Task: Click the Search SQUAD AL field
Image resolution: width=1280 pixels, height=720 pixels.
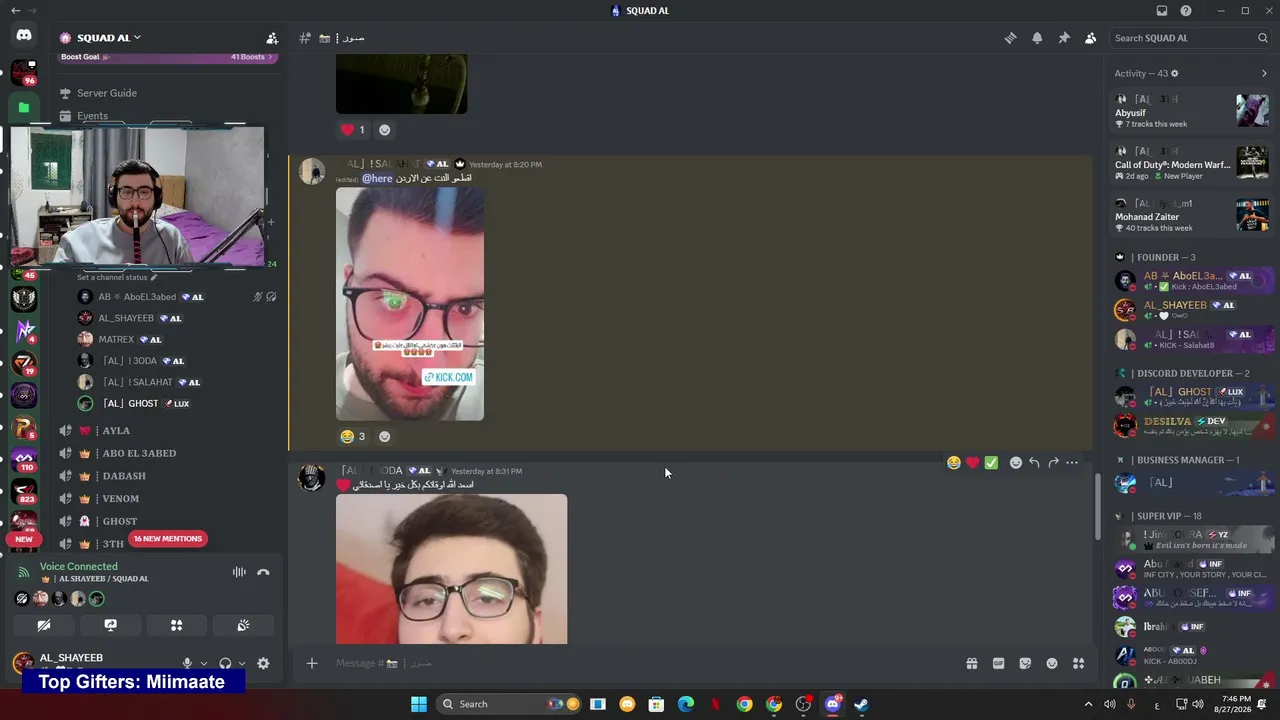Action: point(1191,38)
